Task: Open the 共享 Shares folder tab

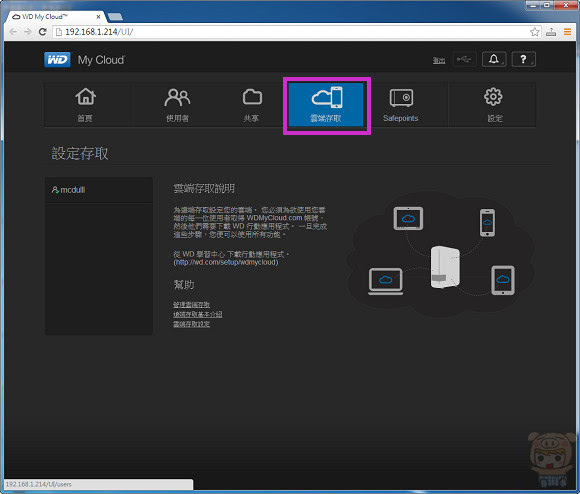Action: point(252,105)
